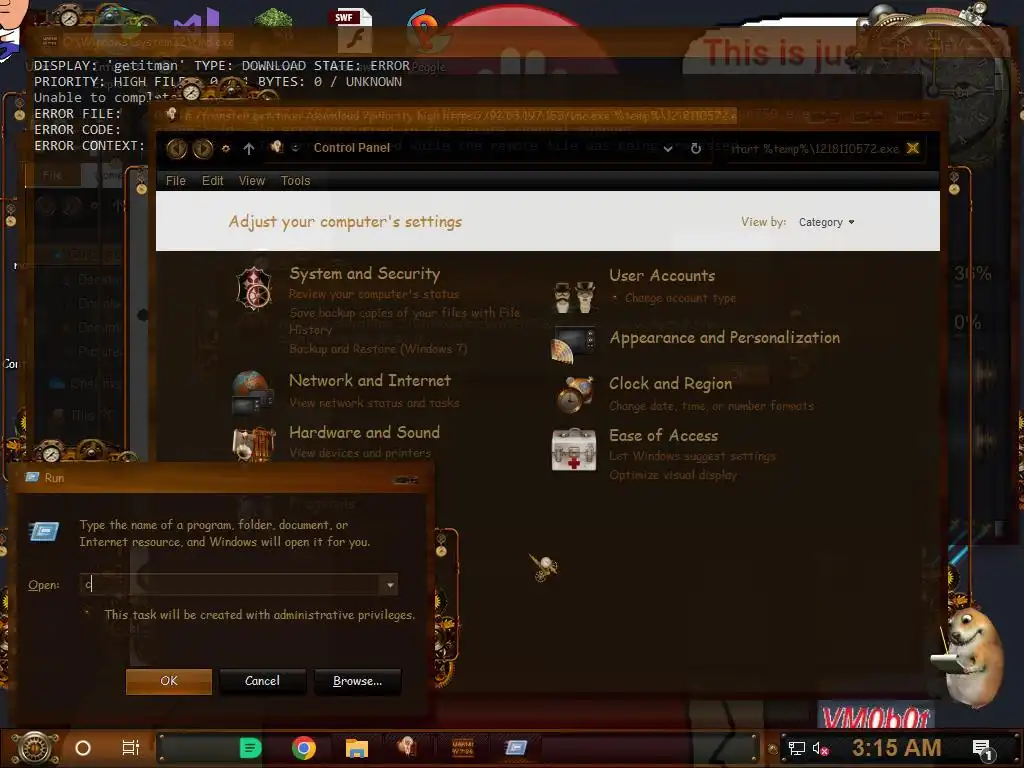The width and height of the screenshot is (1024, 768).
Task: Open the Appearance and Personalization icon
Action: (573, 344)
